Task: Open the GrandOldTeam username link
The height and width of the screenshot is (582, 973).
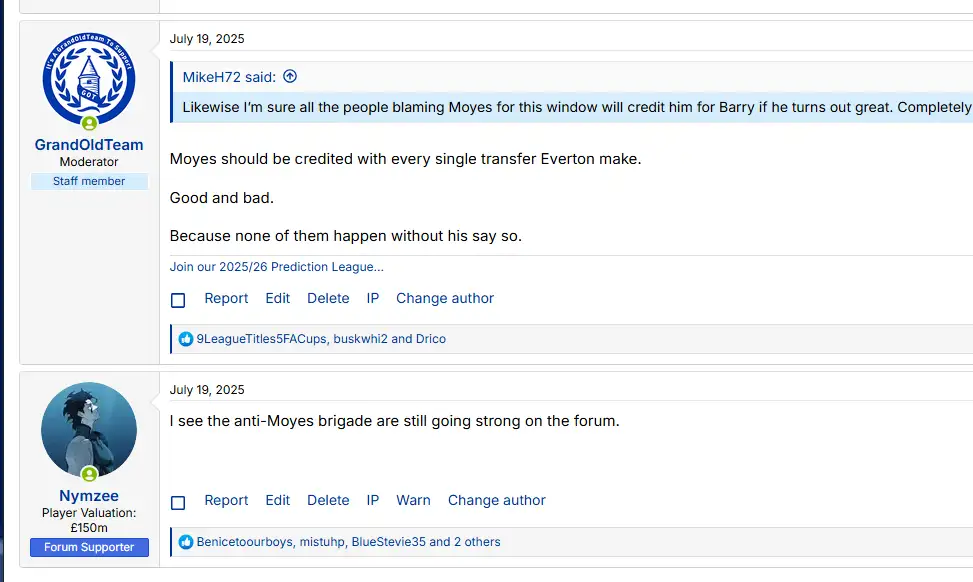Action: pos(89,145)
